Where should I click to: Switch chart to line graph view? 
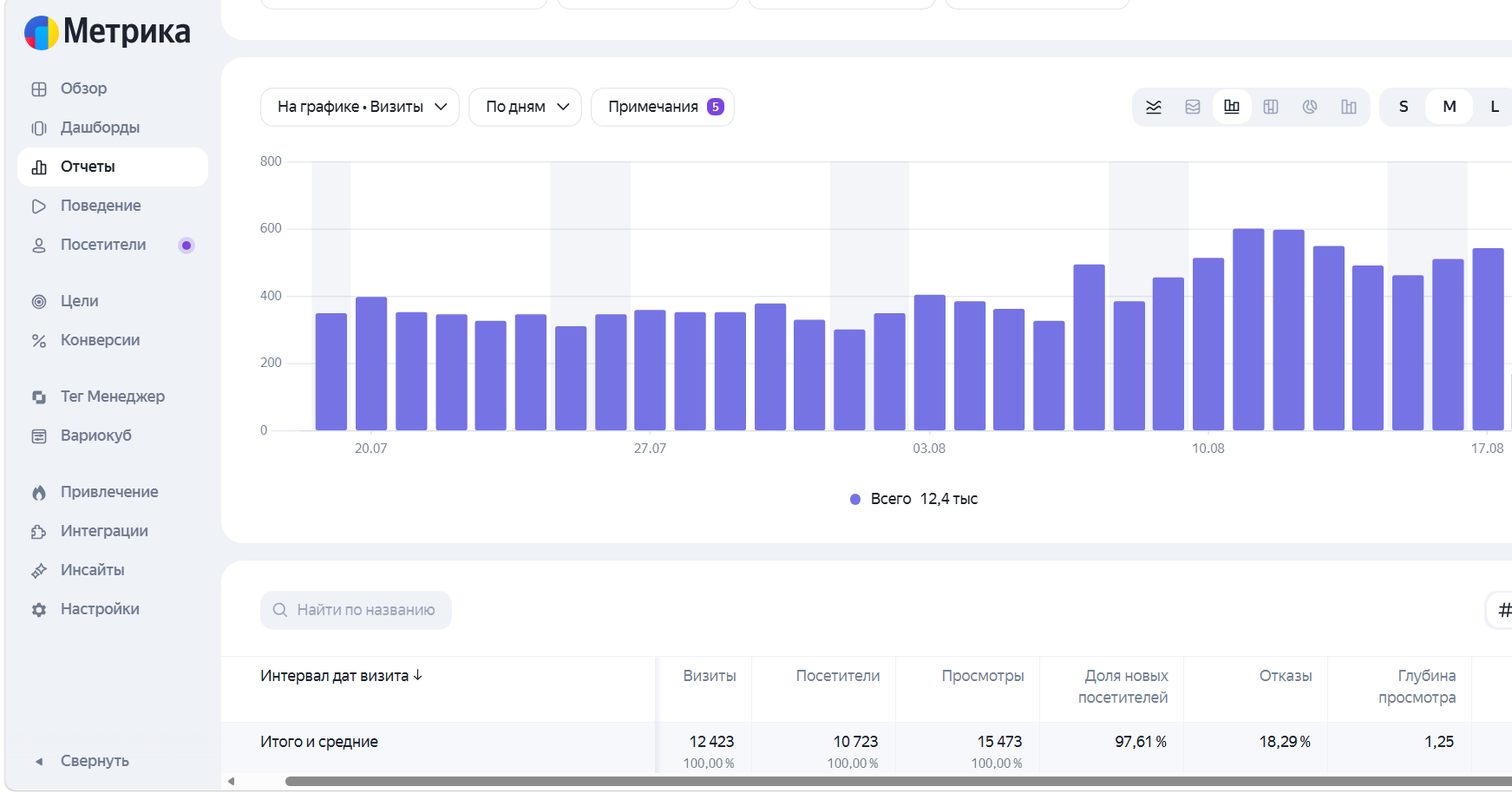tap(1154, 107)
